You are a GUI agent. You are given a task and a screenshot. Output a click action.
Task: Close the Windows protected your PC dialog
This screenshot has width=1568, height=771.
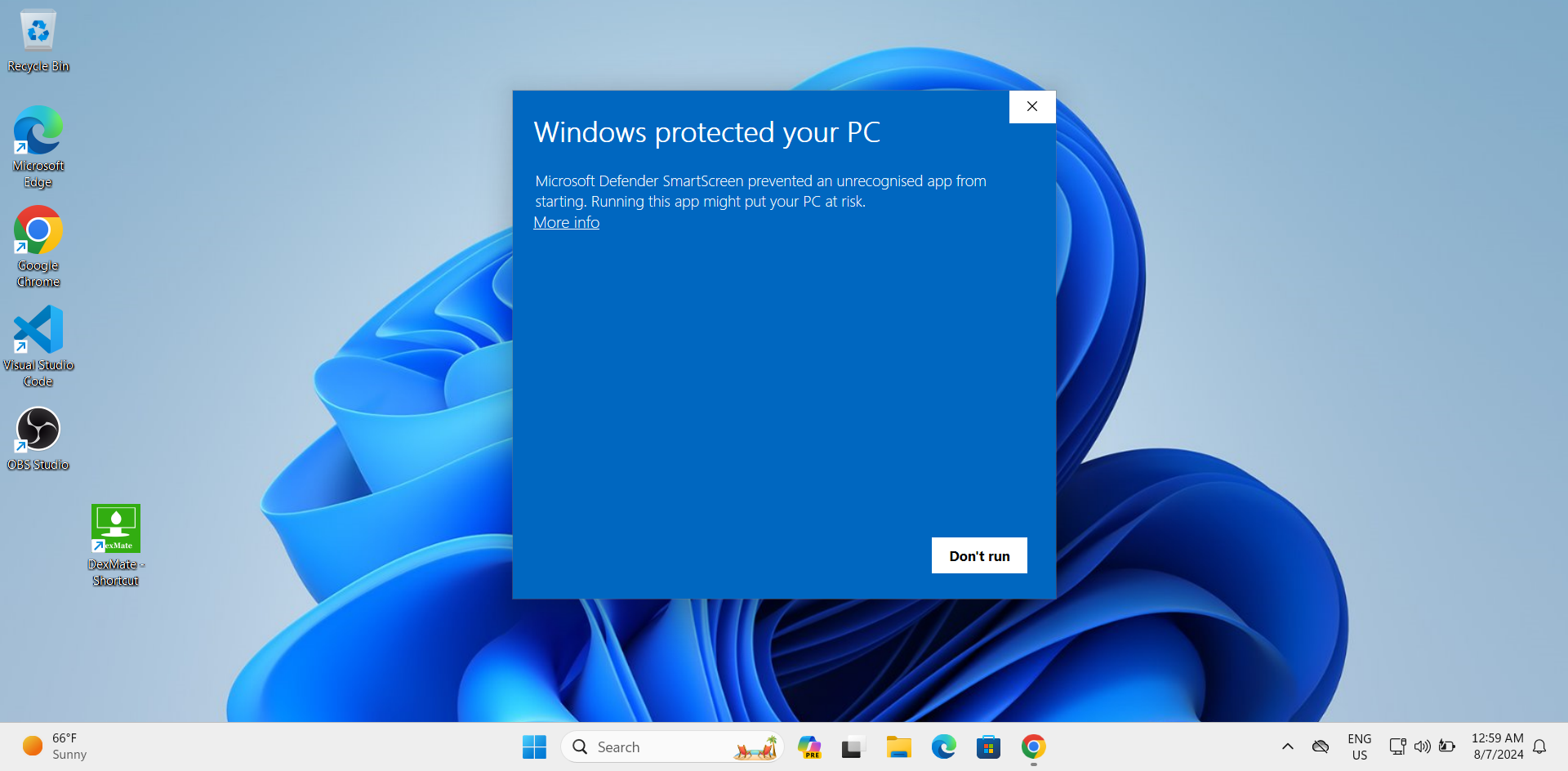pyautogui.click(x=1032, y=106)
